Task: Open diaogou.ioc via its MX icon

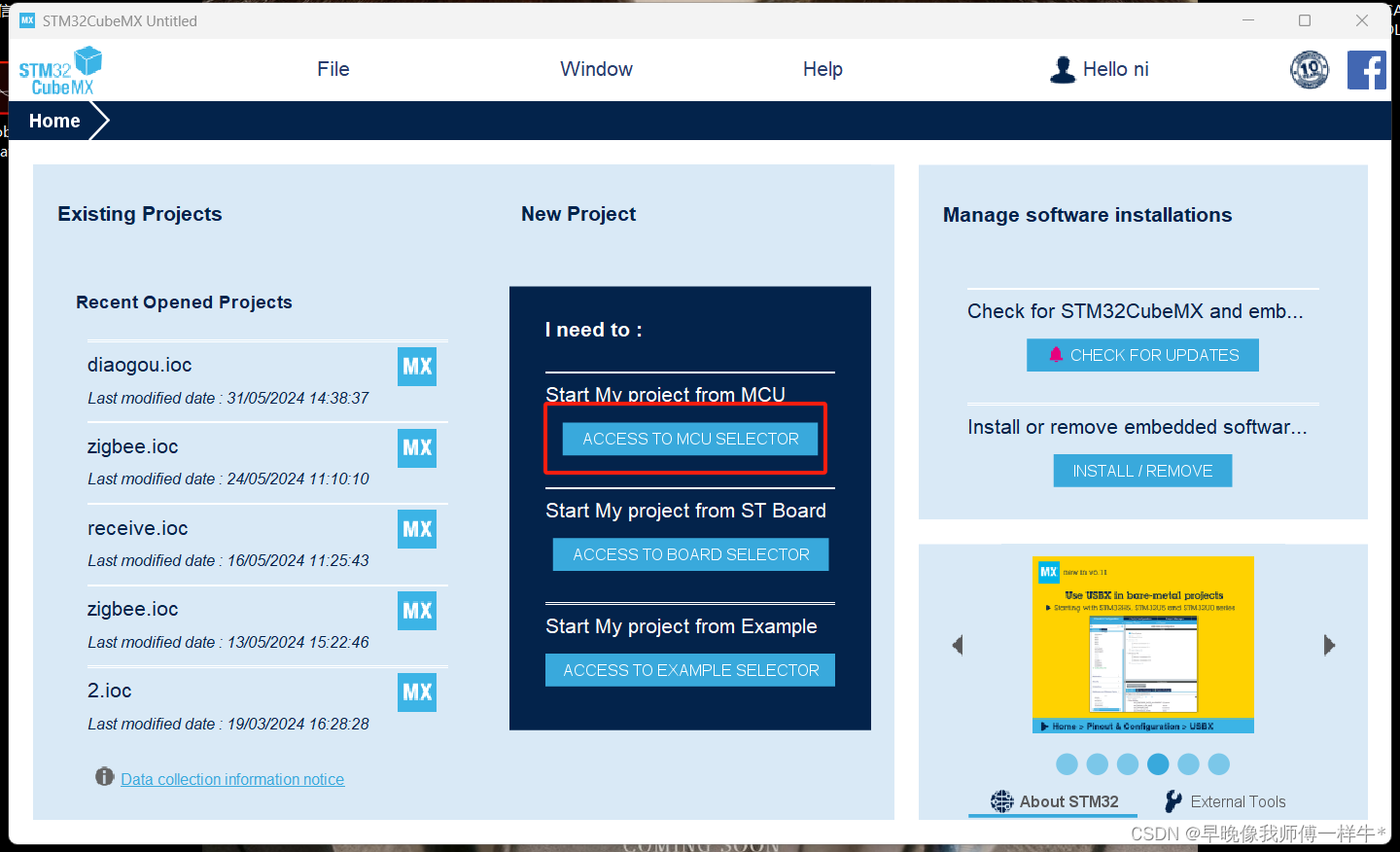Action: [x=417, y=367]
